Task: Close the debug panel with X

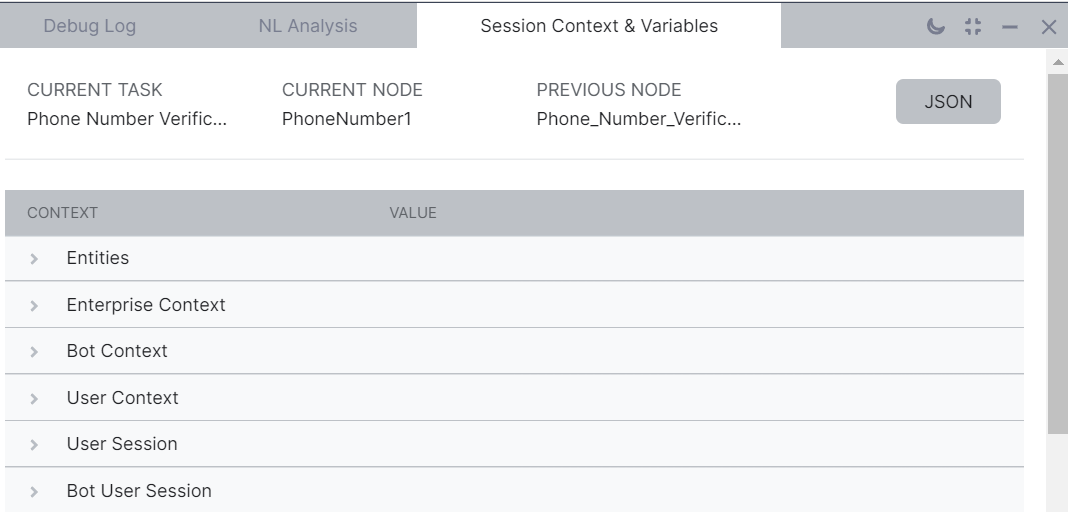Action: click(x=1048, y=27)
